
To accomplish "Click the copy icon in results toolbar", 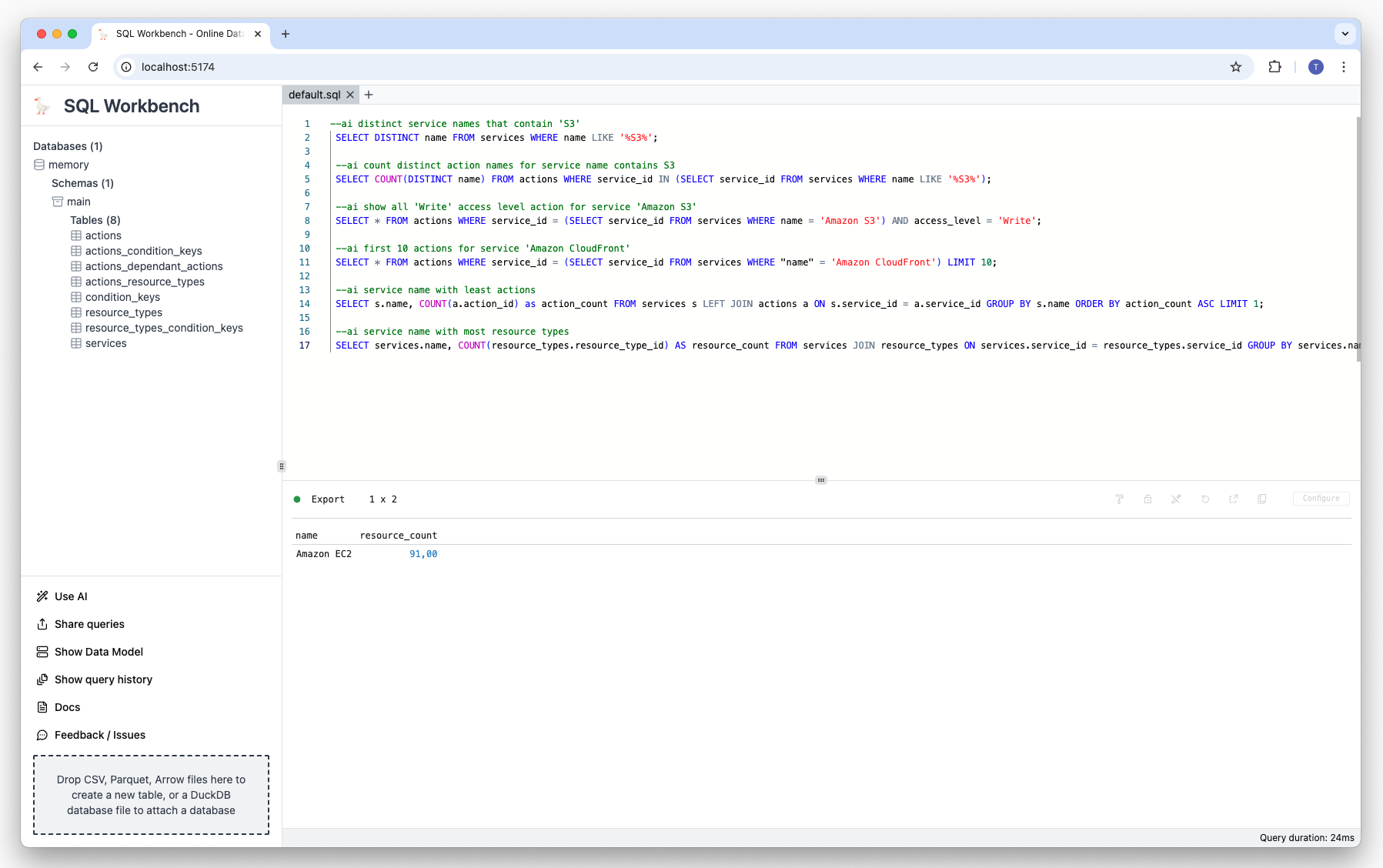I will (1262, 499).
